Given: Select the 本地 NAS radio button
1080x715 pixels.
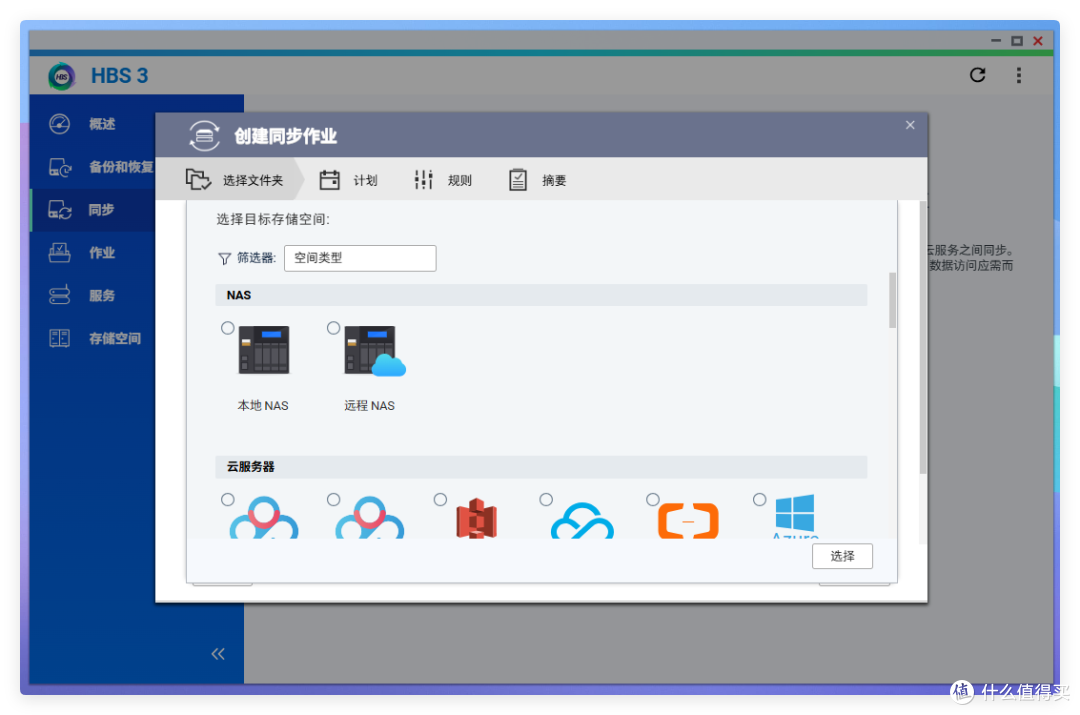Looking at the screenshot, I should (227, 328).
